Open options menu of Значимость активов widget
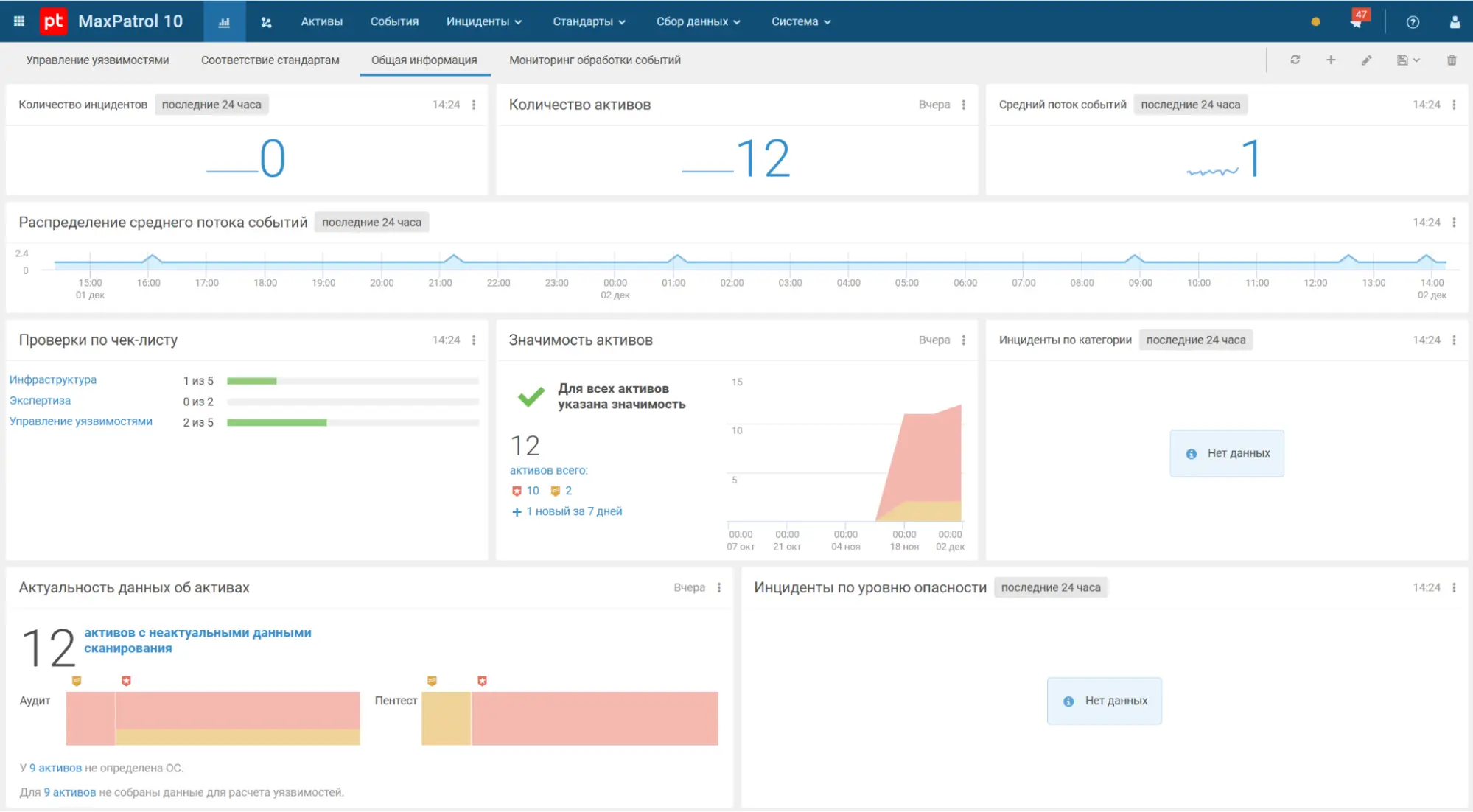This screenshot has height=812, width=1473. (x=964, y=340)
